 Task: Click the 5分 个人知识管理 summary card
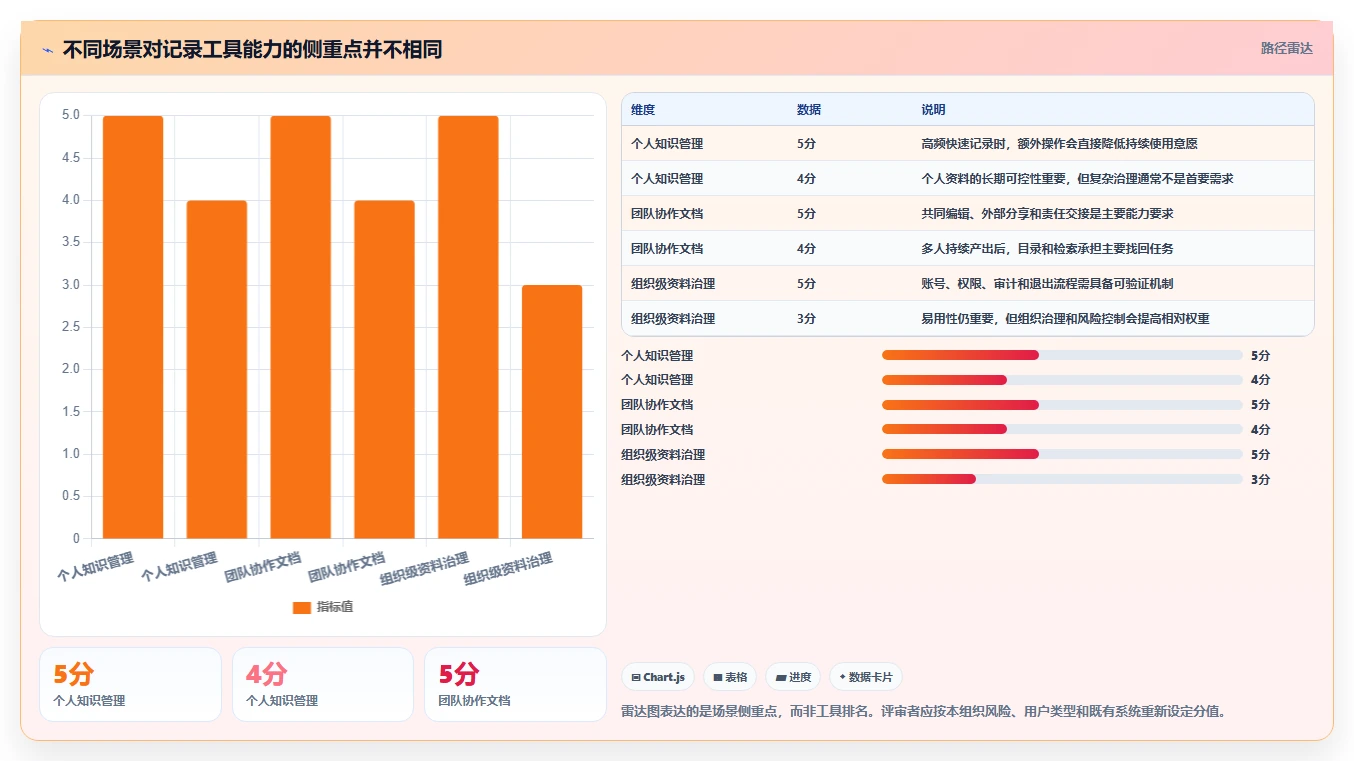(x=130, y=684)
